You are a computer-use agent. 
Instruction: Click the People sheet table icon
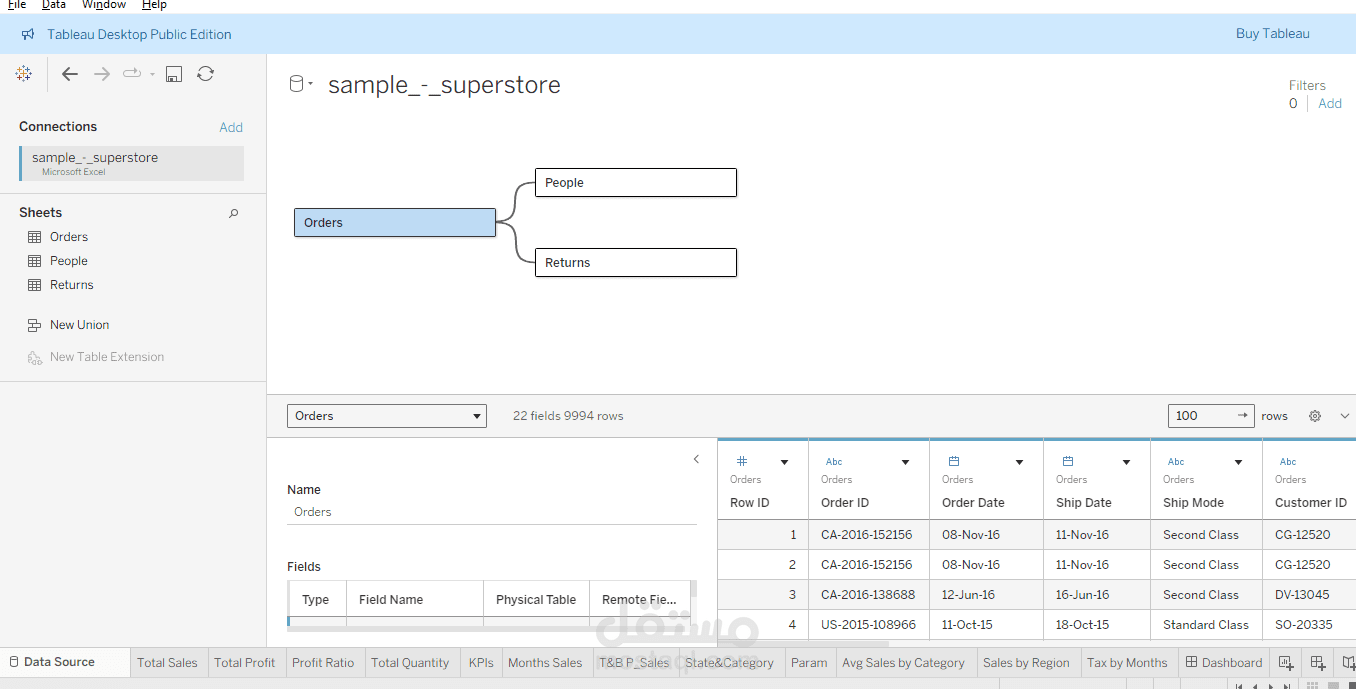coord(34,261)
